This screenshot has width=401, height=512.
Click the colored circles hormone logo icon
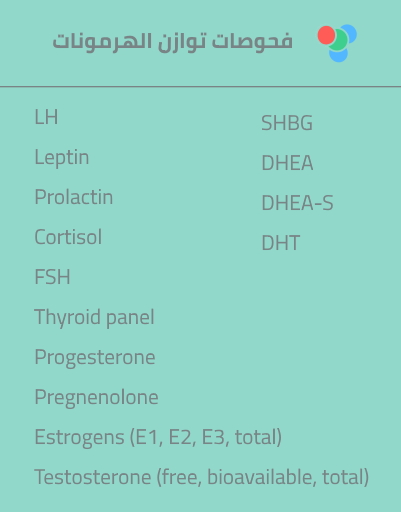coord(337,43)
